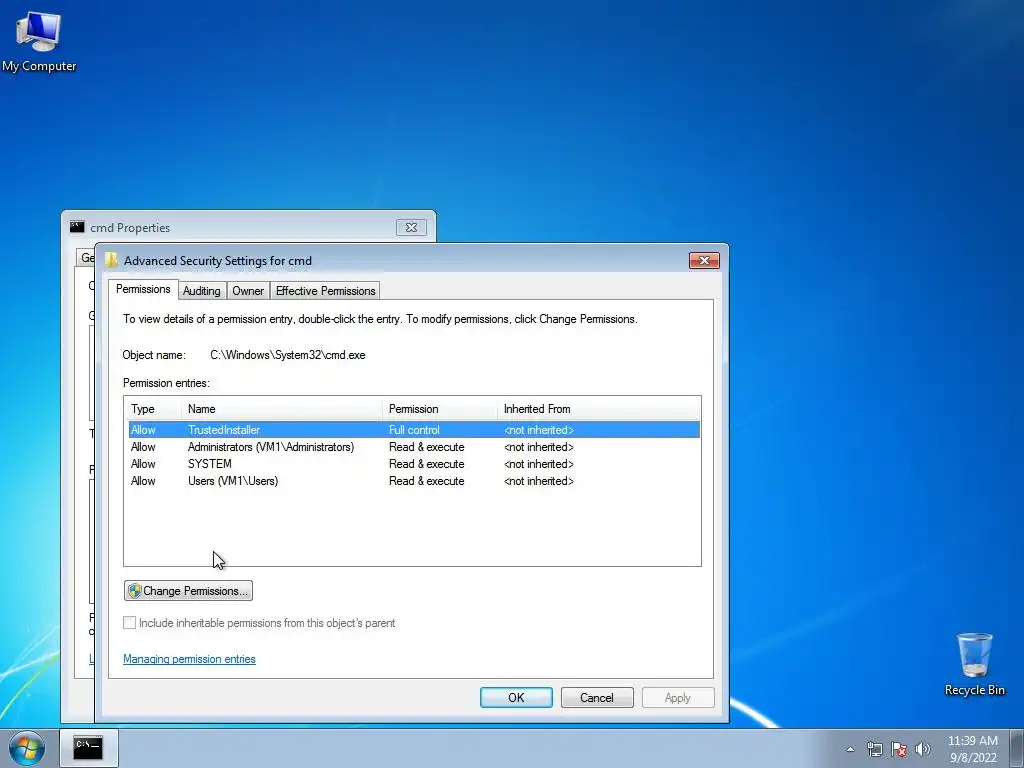The height and width of the screenshot is (768, 1024).
Task: Click the OK button
Action: pyautogui.click(x=516, y=697)
